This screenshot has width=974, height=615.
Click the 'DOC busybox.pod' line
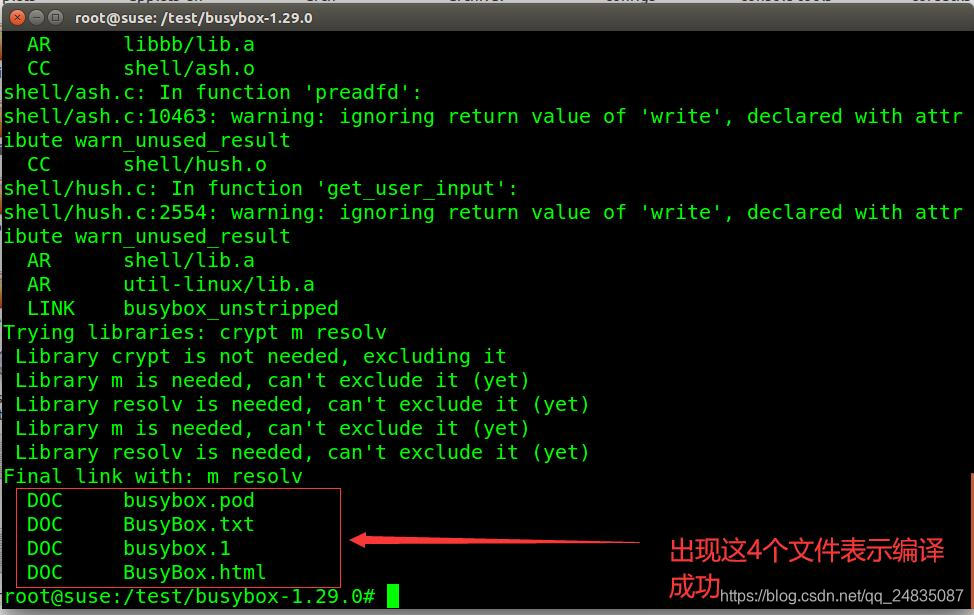click(x=140, y=501)
